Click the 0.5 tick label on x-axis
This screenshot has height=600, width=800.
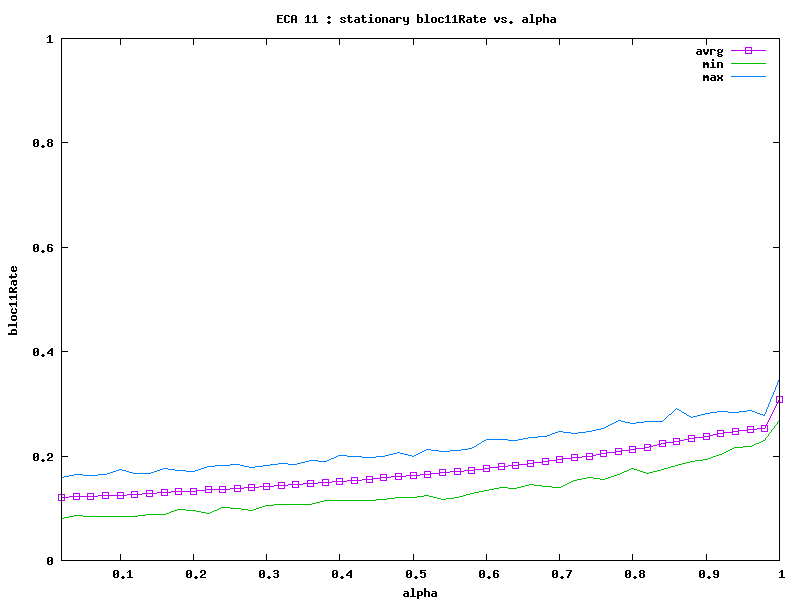pos(414,575)
